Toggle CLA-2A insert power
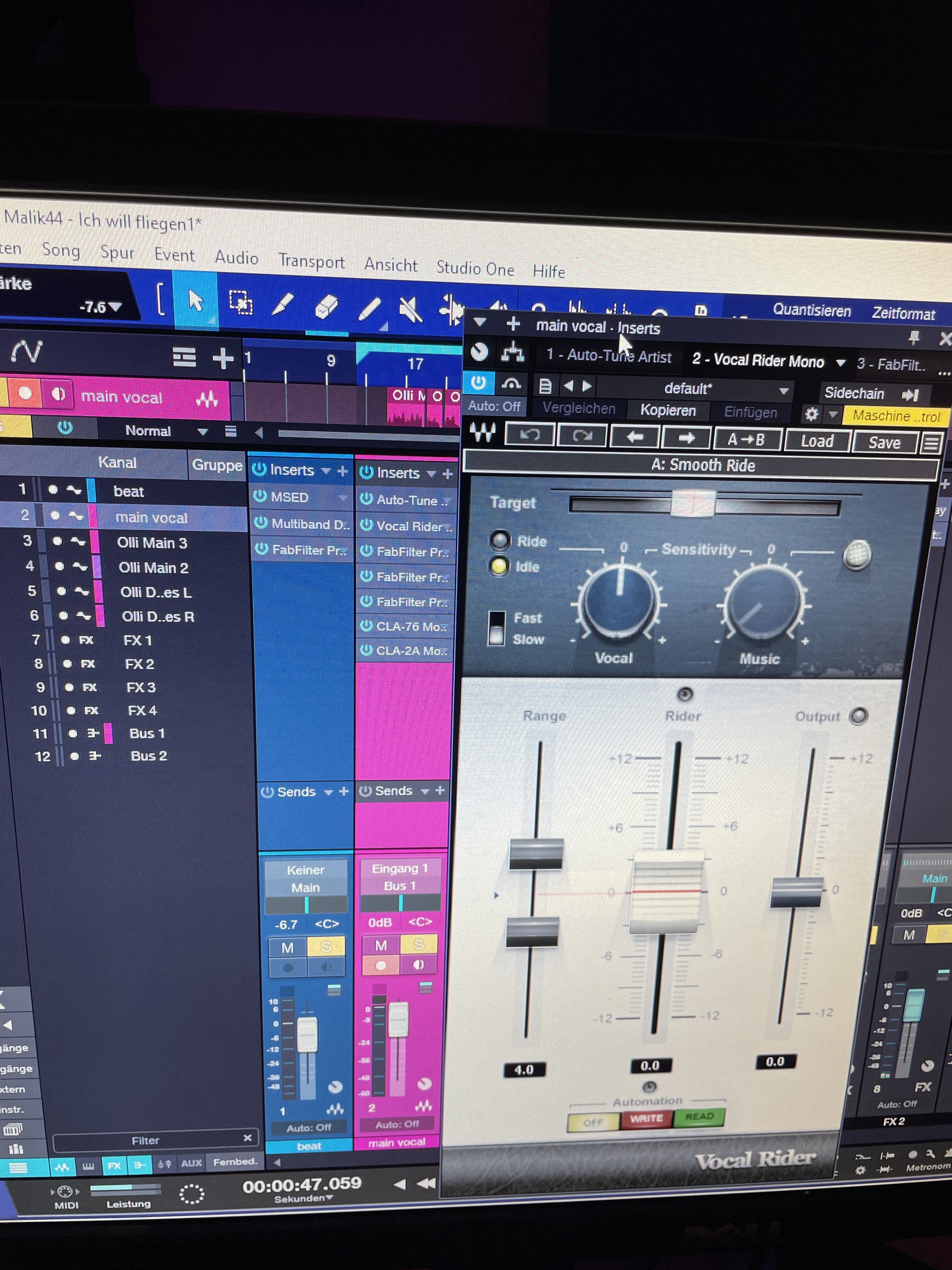952x1270 pixels. 366,650
